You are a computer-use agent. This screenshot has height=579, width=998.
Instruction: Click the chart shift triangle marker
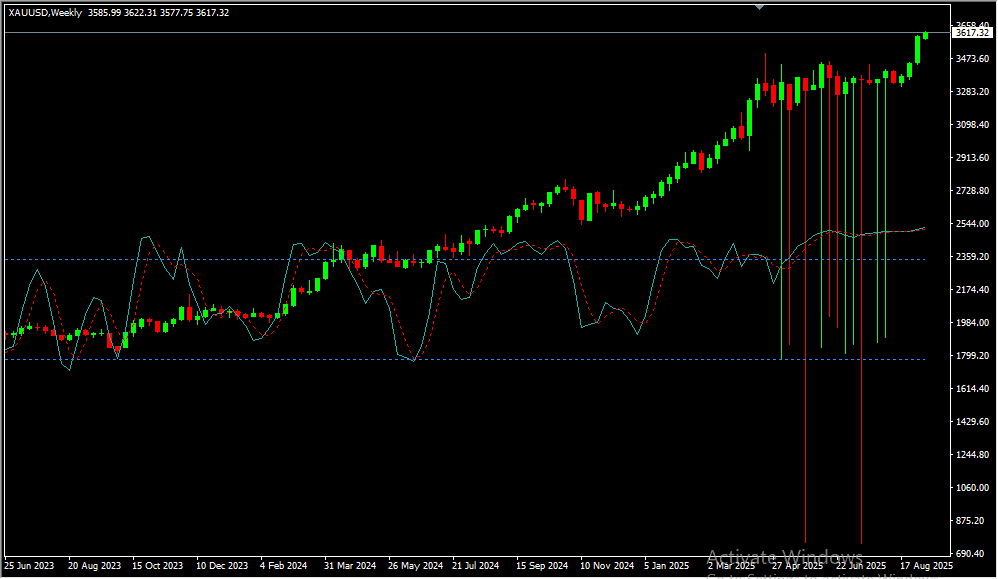coord(759,6)
